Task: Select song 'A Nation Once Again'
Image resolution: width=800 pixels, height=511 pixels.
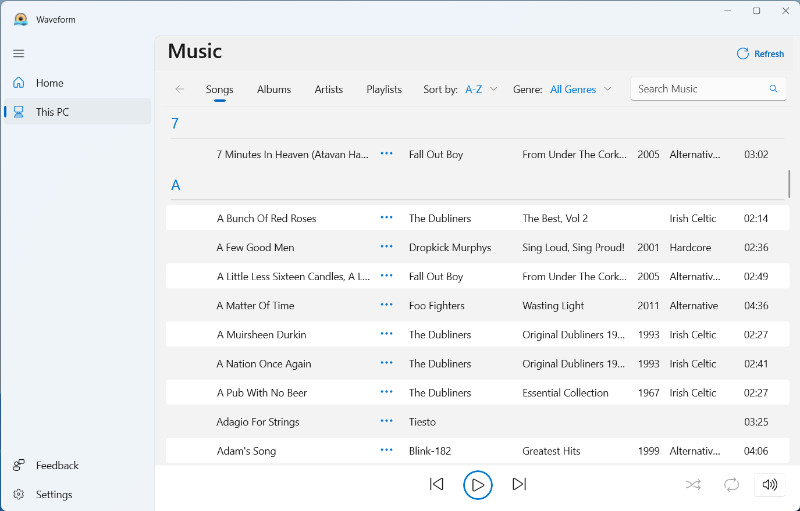Action: [264, 364]
